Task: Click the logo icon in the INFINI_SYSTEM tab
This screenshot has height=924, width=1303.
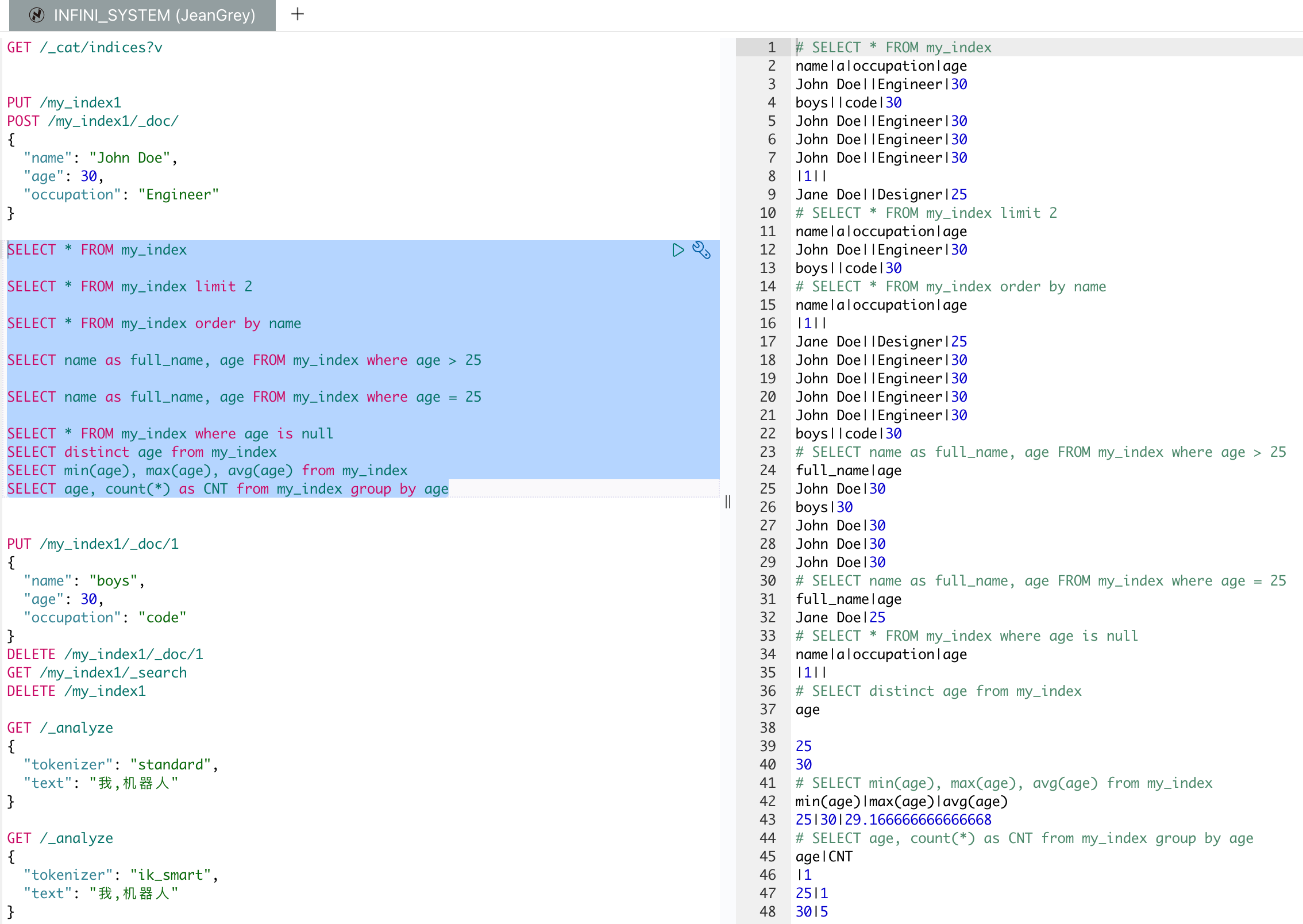Action: pos(37,15)
